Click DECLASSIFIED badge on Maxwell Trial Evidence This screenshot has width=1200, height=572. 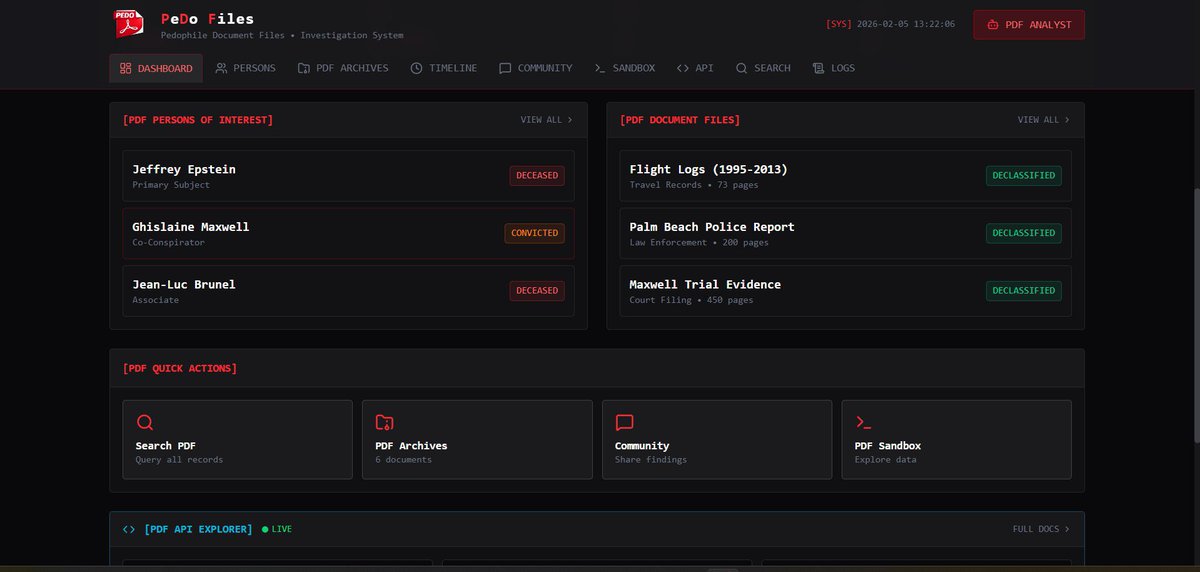click(1024, 291)
